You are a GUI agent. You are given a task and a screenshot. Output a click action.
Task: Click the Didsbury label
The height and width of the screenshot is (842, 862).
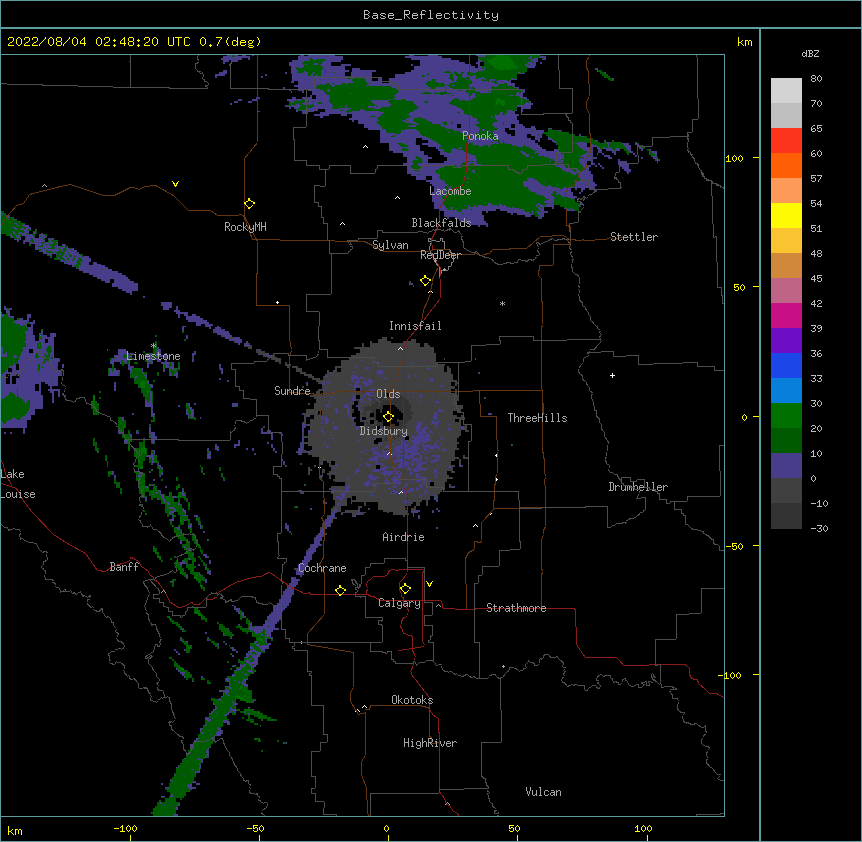pos(384,431)
